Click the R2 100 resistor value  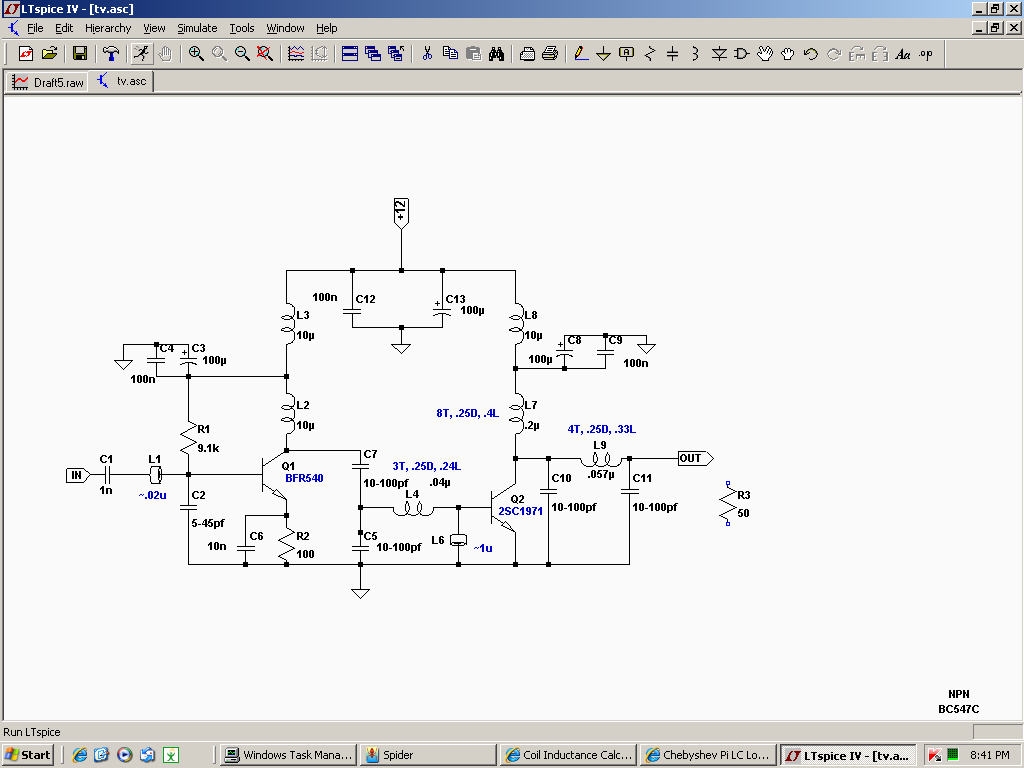coord(305,554)
